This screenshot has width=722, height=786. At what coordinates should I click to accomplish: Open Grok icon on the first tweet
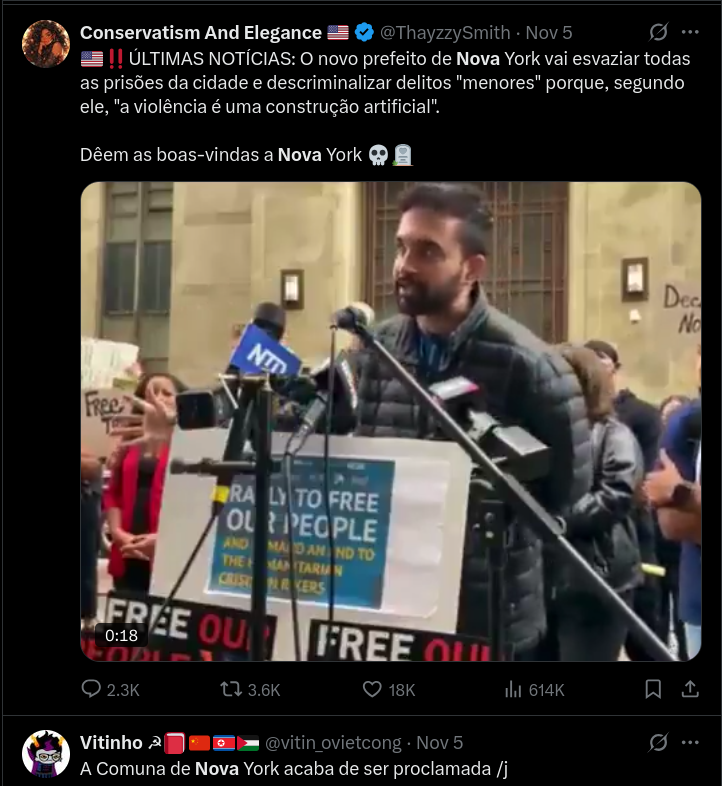[658, 32]
